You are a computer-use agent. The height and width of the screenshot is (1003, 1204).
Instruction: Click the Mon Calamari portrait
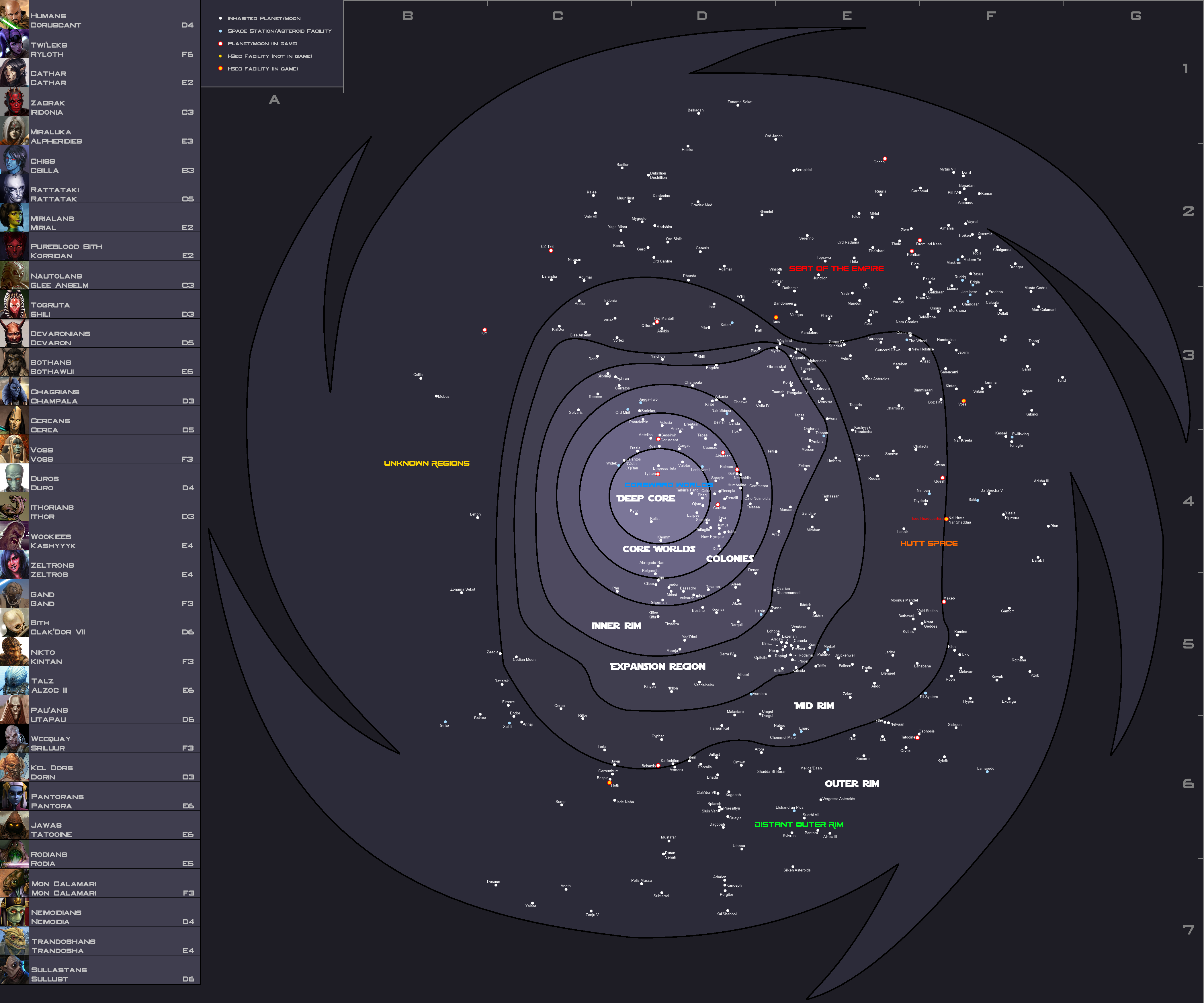point(14,883)
